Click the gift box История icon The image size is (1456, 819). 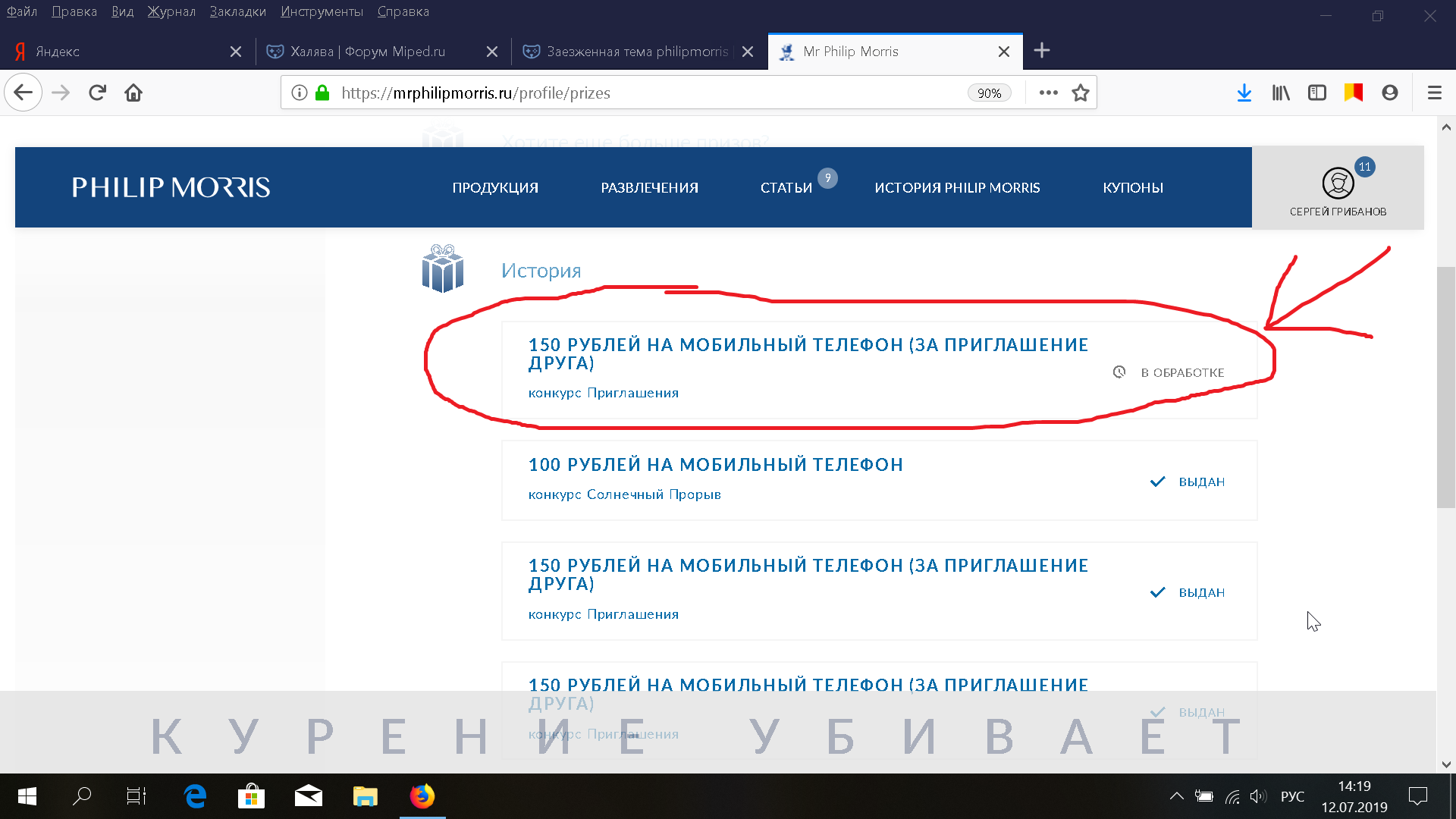pyautogui.click(x=443, y=268)
